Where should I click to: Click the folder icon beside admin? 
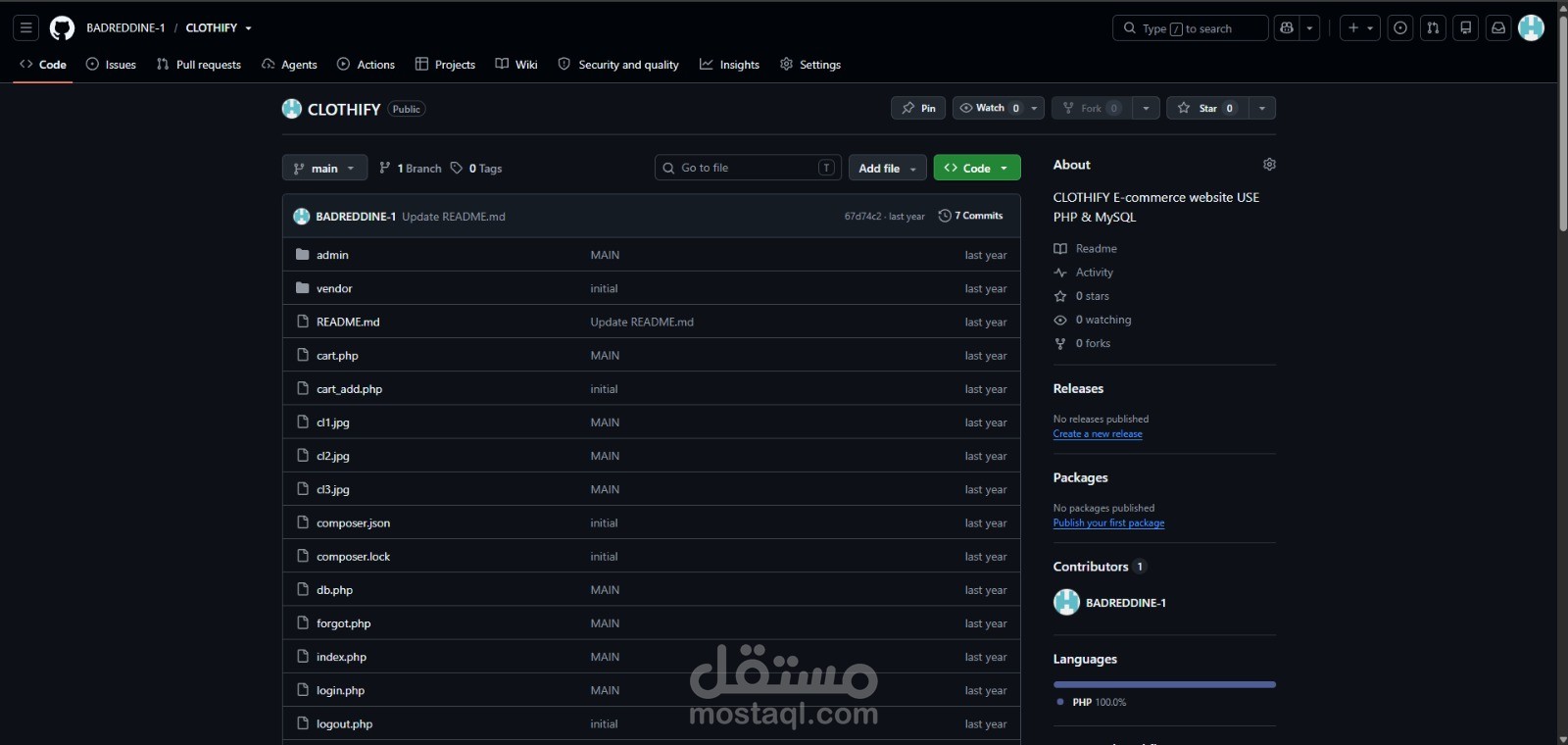[303, 255]
